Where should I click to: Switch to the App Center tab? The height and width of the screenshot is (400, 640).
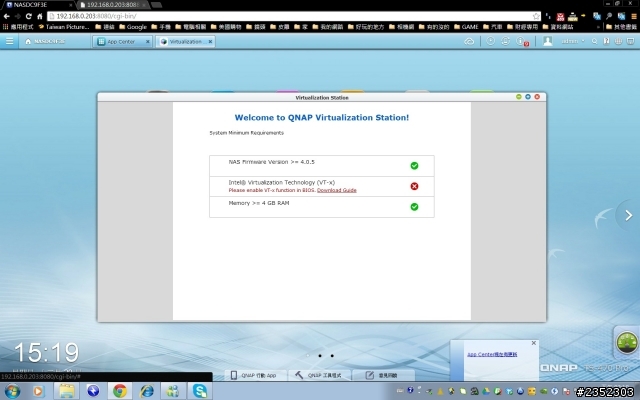pyautogui.click(x=121, y=42)
